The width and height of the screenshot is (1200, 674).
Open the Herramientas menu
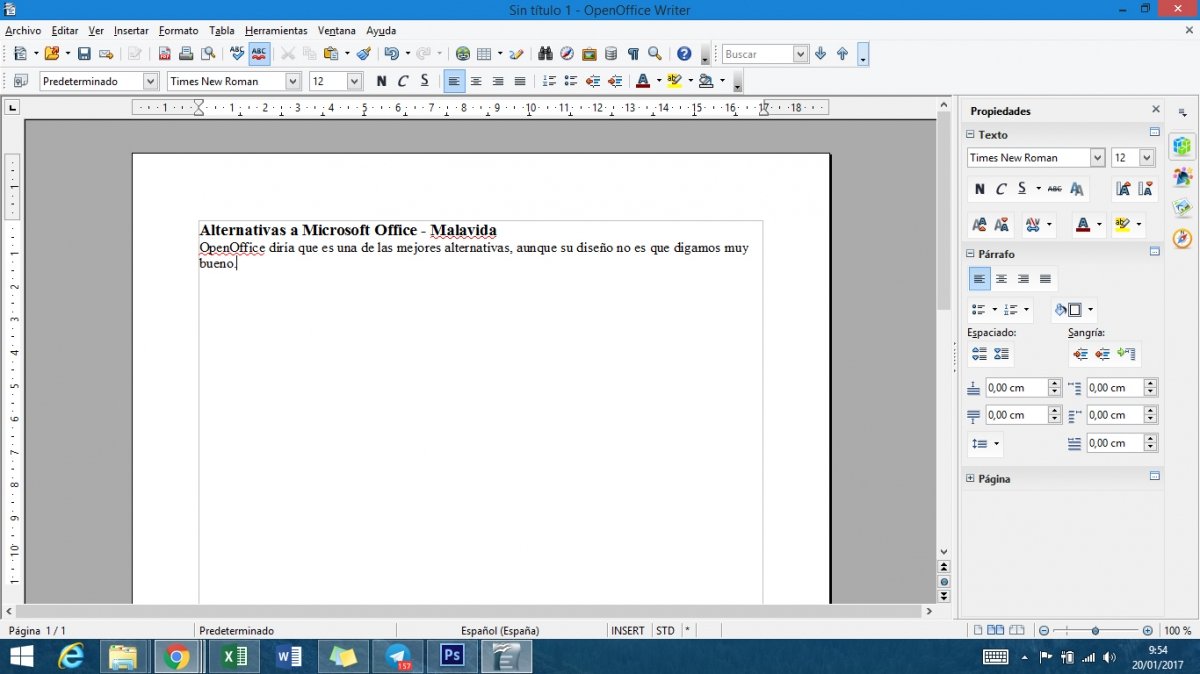(276, 31)
